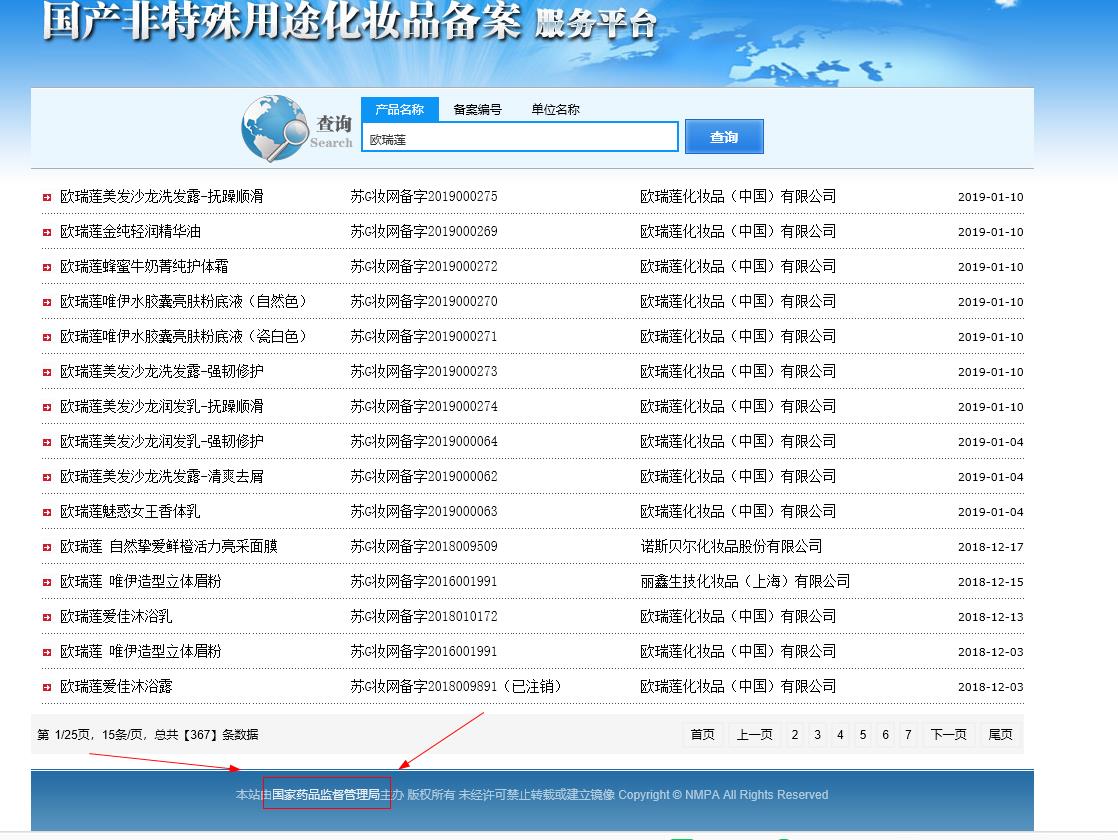Open 欧瑞莲美发沙龙润发乳-抚躁顺滑 record
Screen dimensions: 1118x840
click(x=162, y=406)
